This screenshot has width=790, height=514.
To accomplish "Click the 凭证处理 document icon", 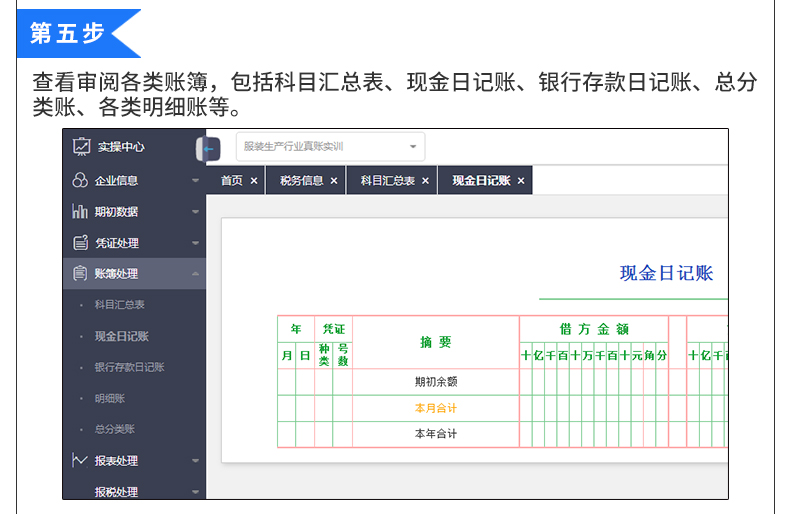I will (x=81, y=242).
